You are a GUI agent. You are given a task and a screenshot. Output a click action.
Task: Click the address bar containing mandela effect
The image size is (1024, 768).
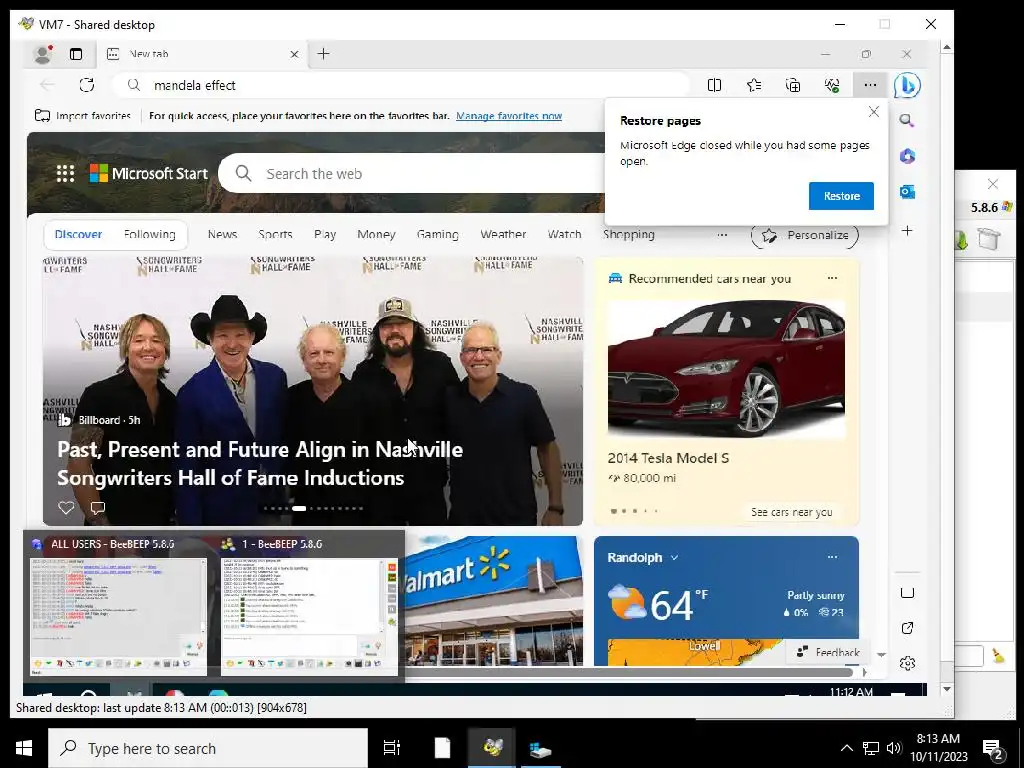pos(401,85)
